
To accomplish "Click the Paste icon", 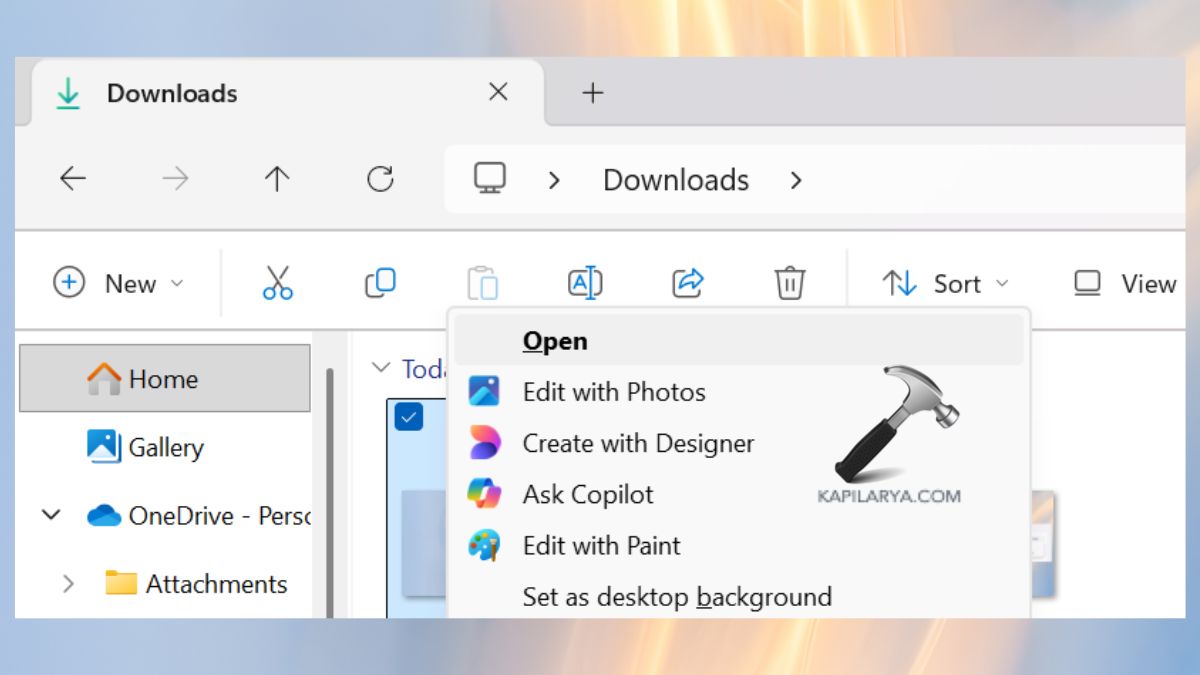I will tap(483, 283).
